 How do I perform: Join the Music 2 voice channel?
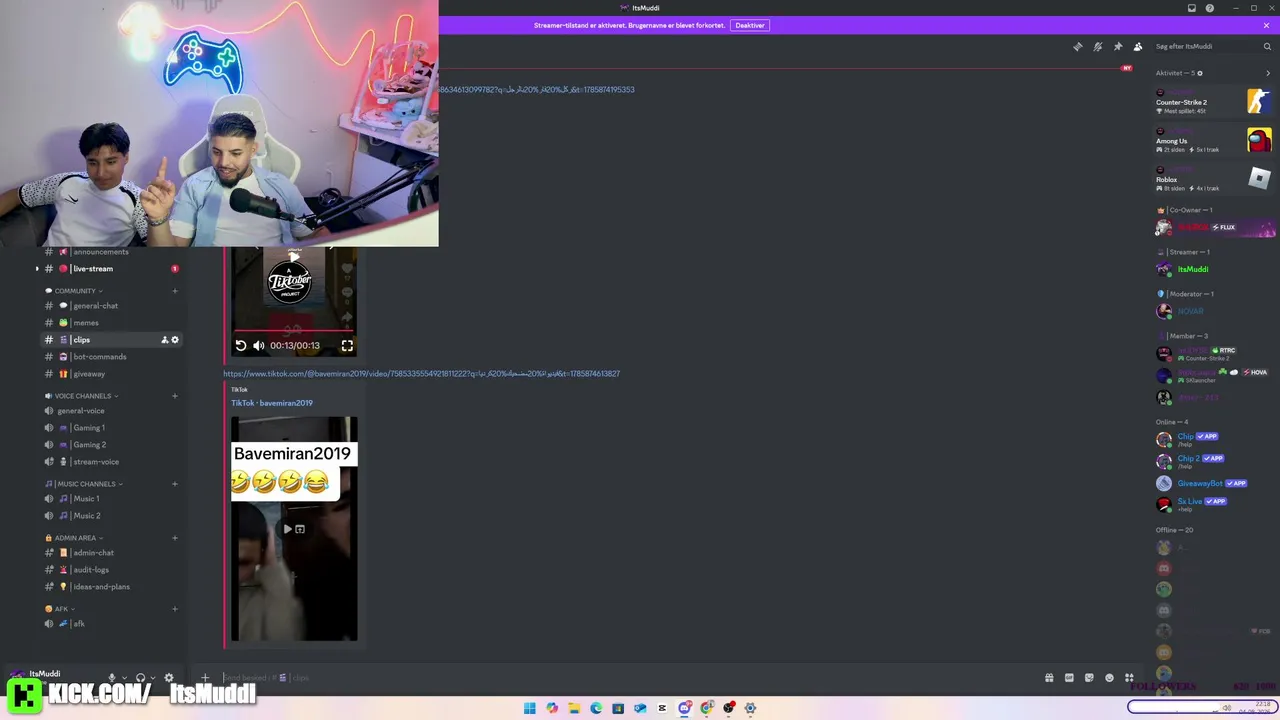[112, 516]
